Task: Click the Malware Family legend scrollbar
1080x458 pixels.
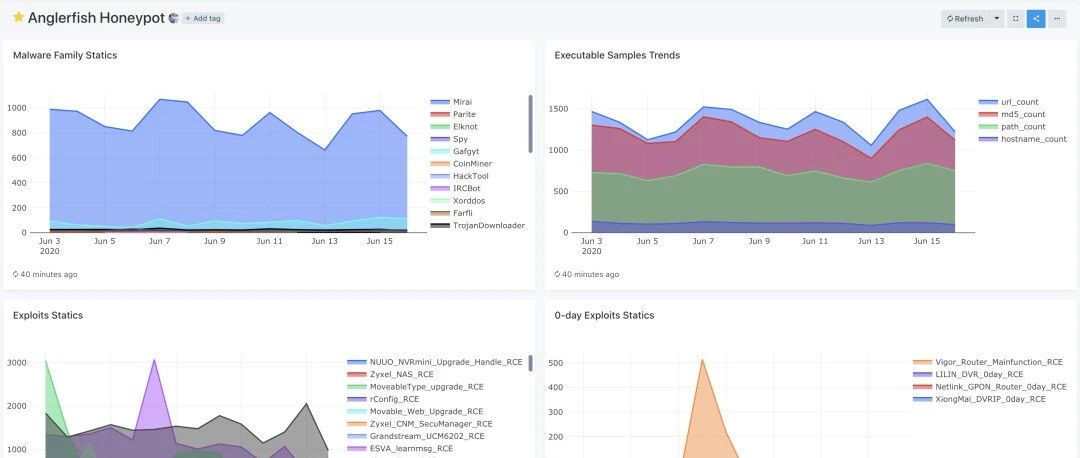Action: pos(530,124)
